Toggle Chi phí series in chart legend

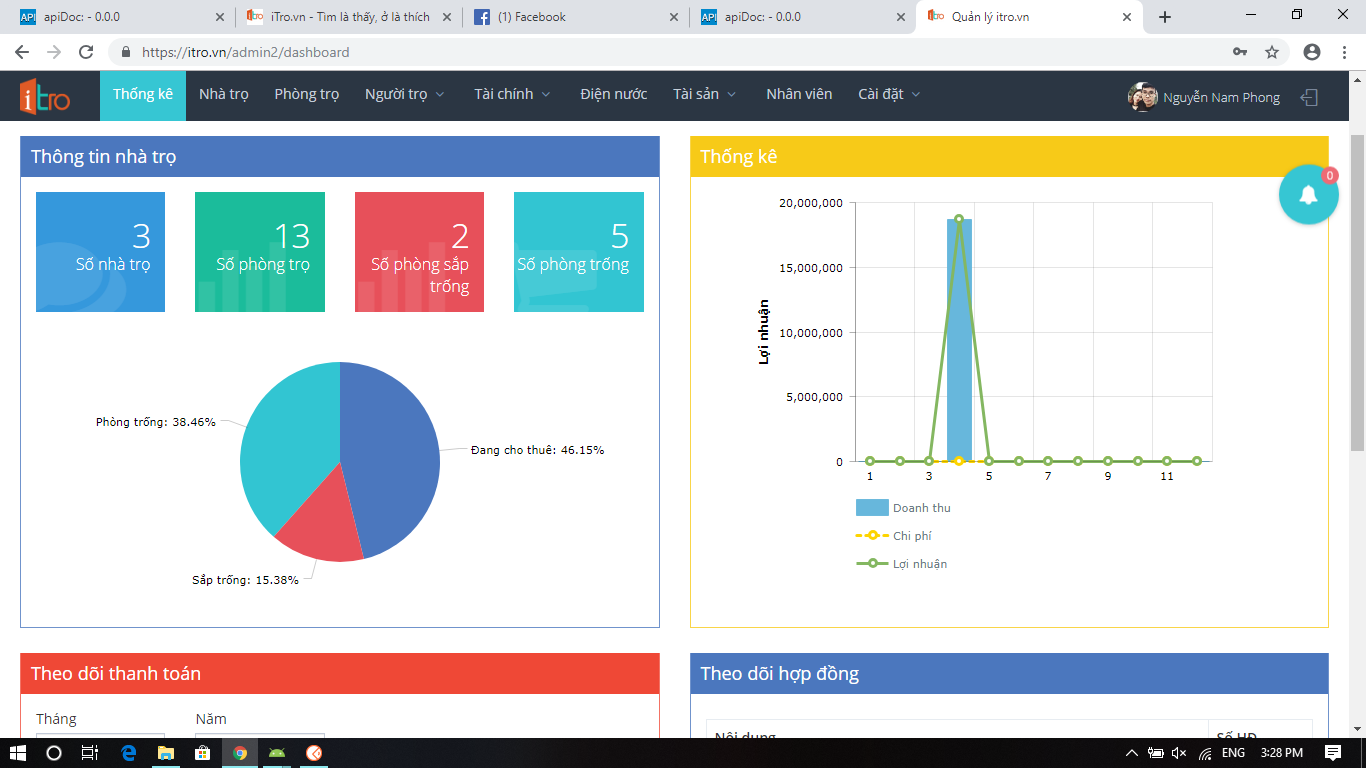point(894,536)
